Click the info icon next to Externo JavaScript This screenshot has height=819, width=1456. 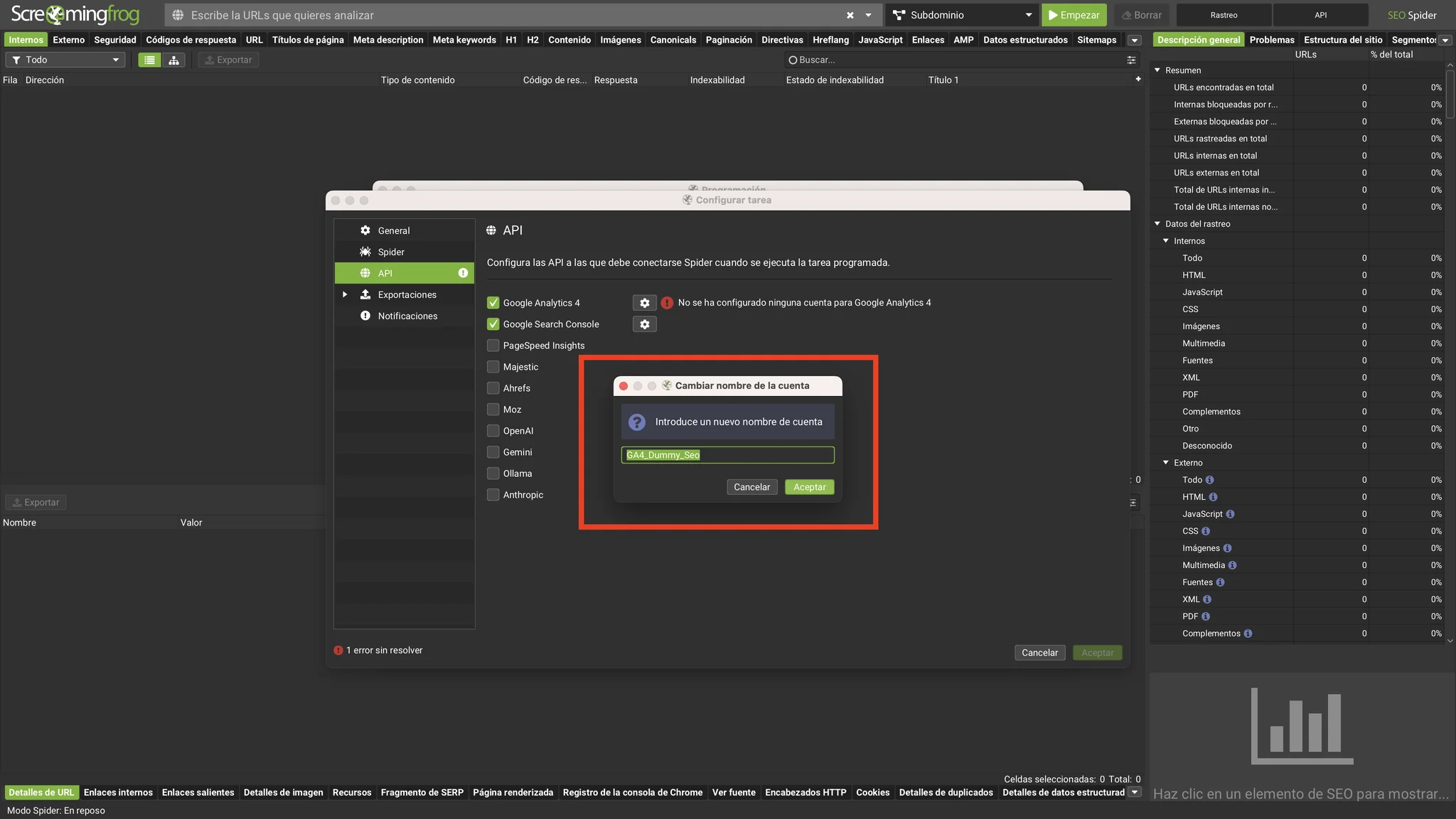(x=1230, y=514)
